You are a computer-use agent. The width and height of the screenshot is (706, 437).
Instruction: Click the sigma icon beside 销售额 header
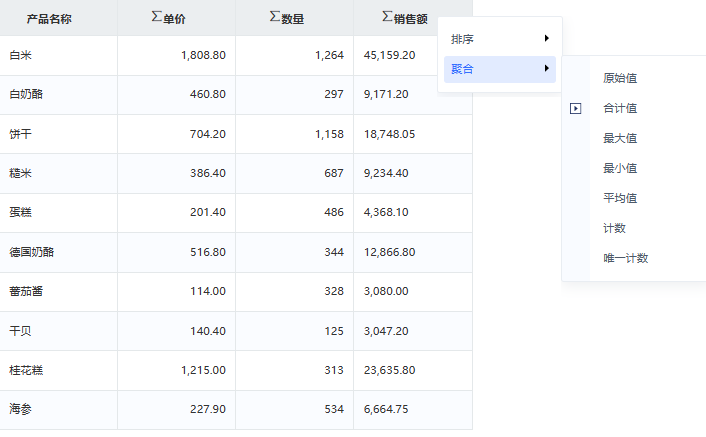[387, 17]
